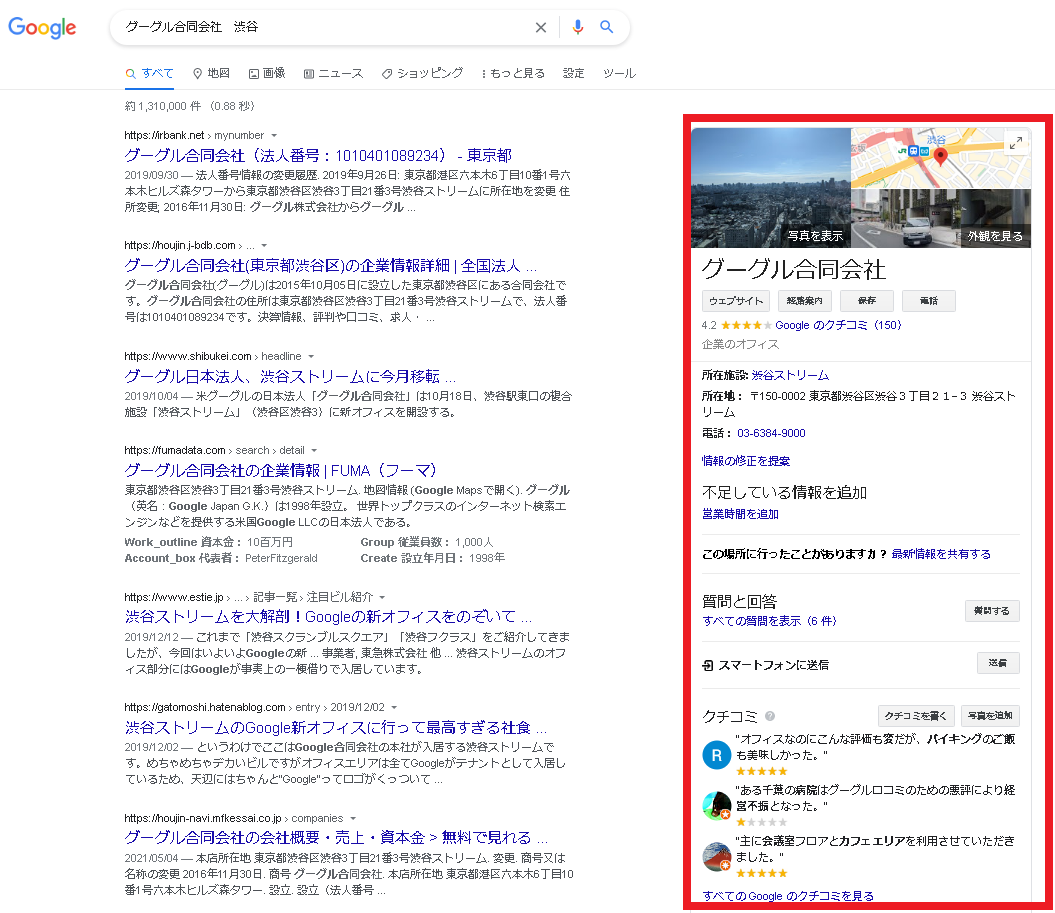Click the 保存 button
This screenshot has height=913, width=1055.
click(867, 301)
